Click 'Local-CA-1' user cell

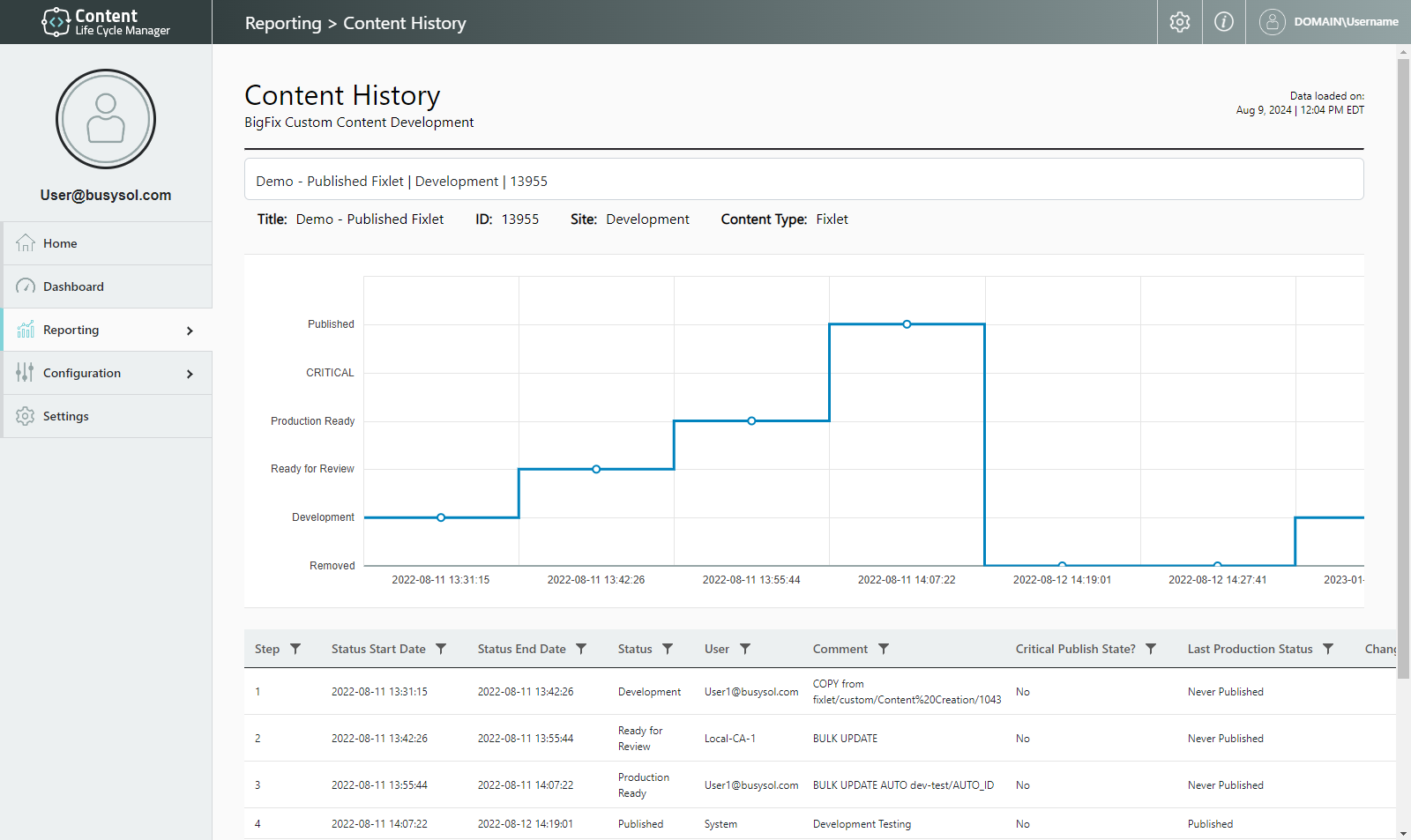click(x=730, y=739)
